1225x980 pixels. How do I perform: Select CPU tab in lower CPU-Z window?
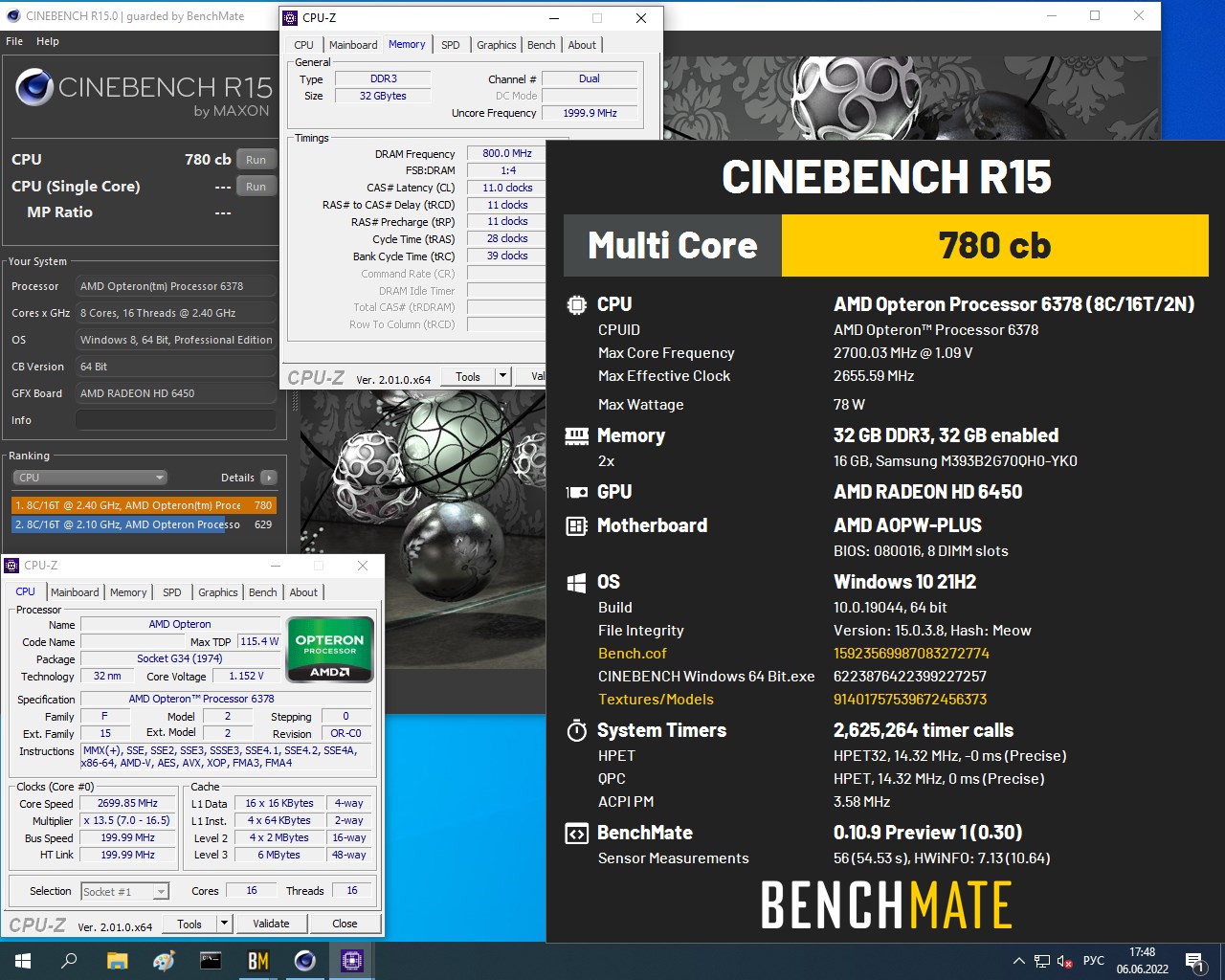26,591
